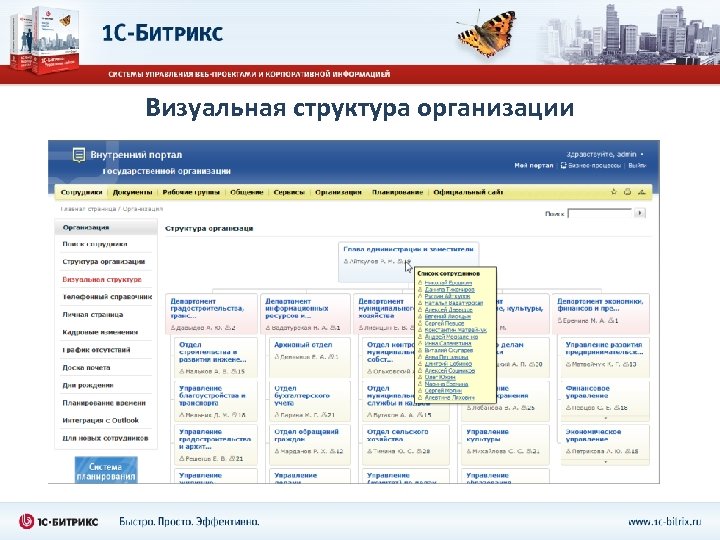Viewport: 720px width, 540px height.
Task: Open Департамент экономики, финансов card title
Action: (x=600, y=305)
